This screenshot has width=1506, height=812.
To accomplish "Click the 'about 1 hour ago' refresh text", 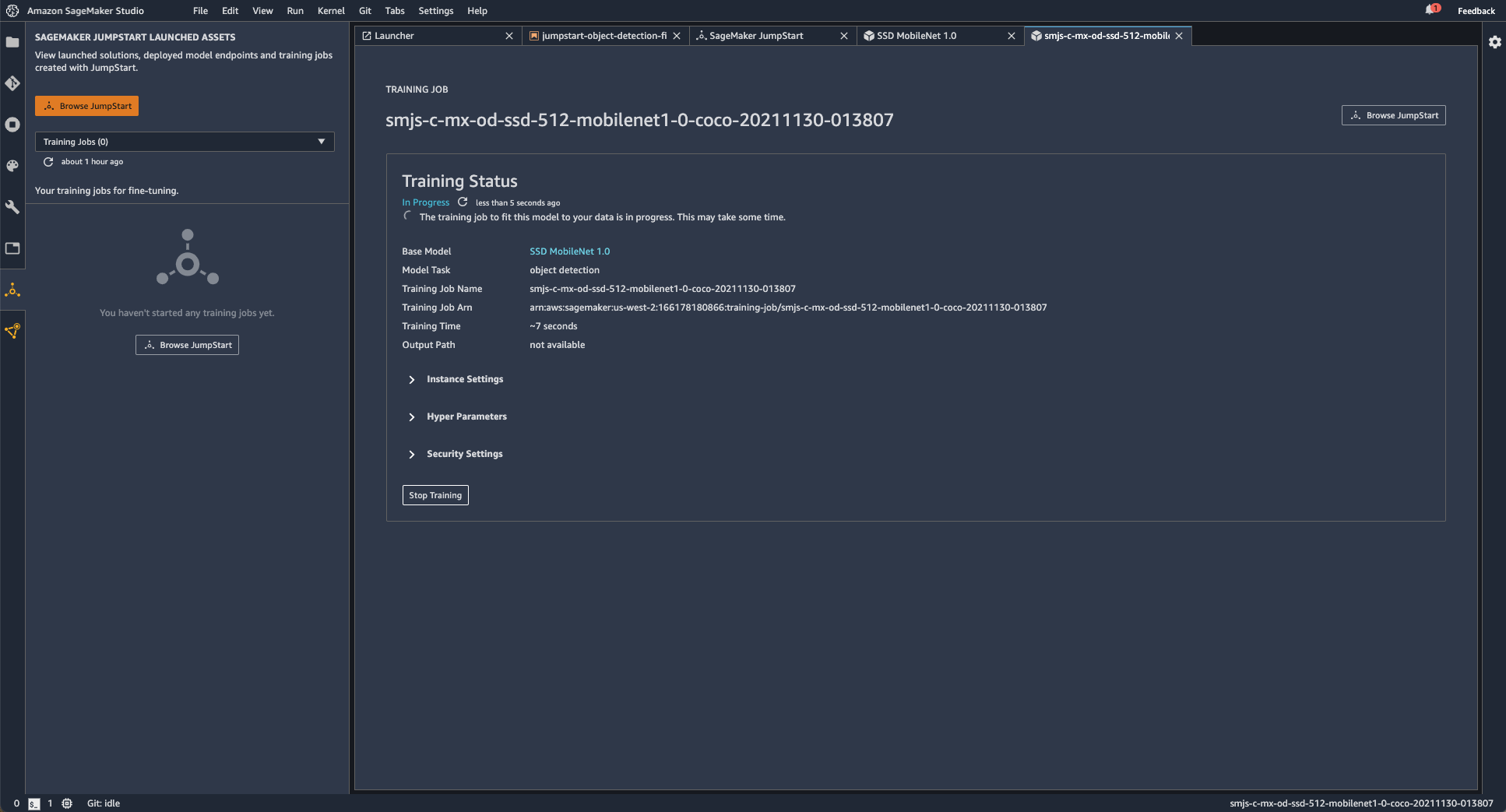I will 92,162.
